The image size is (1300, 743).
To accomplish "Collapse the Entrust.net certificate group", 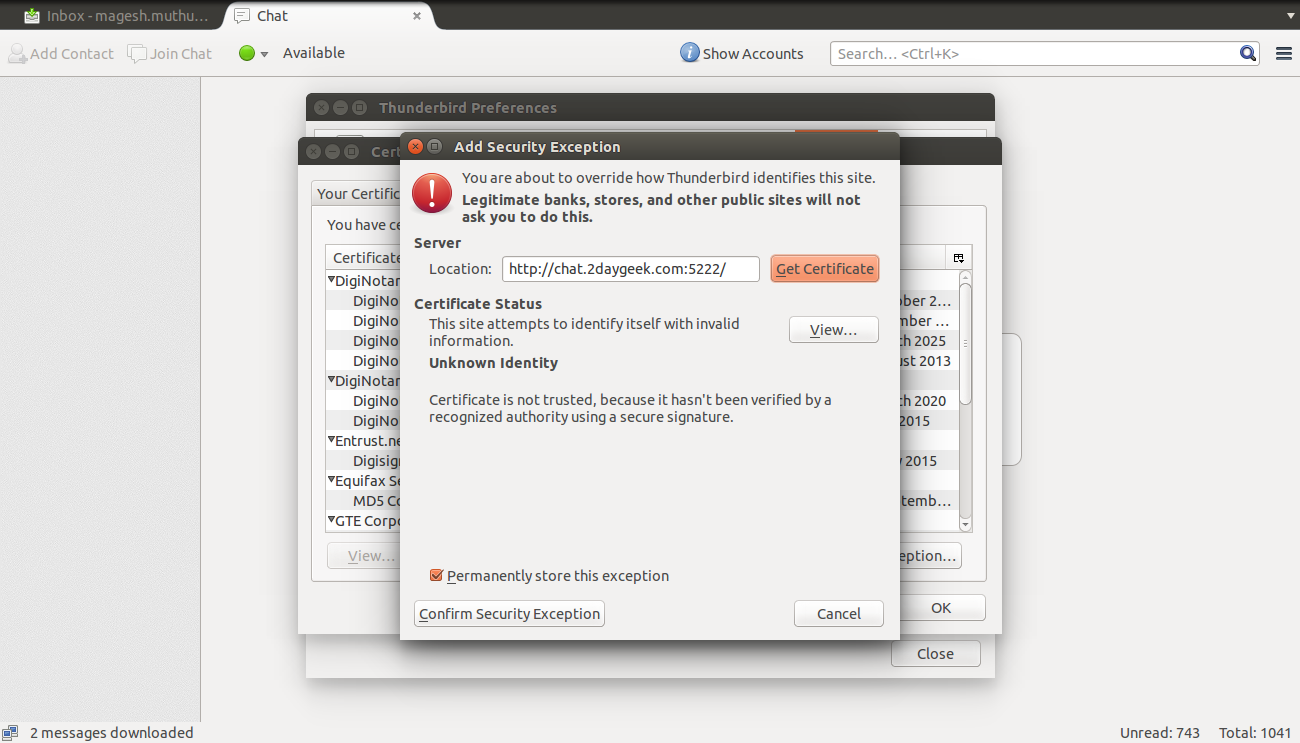I will coord(331,440).
